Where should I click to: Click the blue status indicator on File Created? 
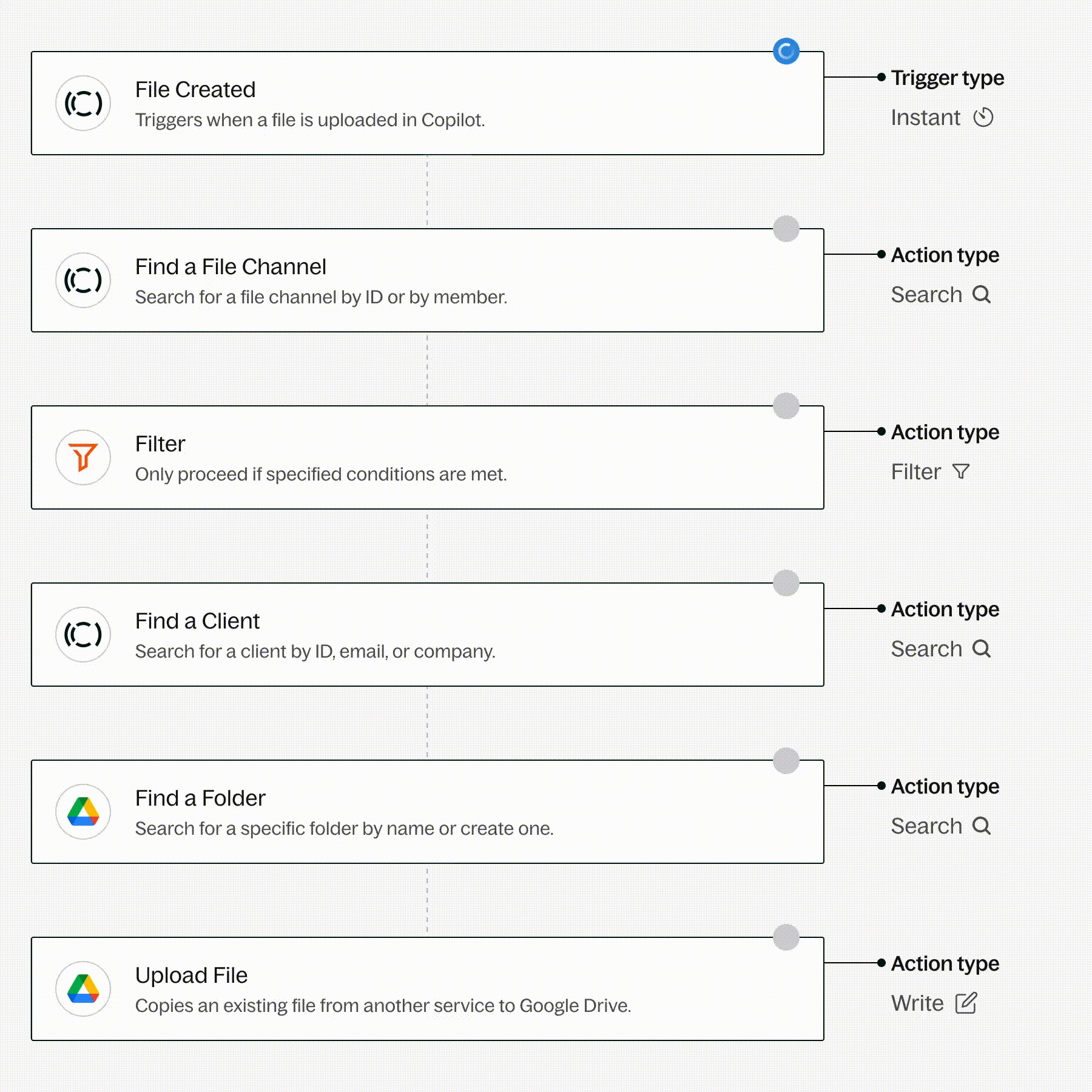[786, 52]
